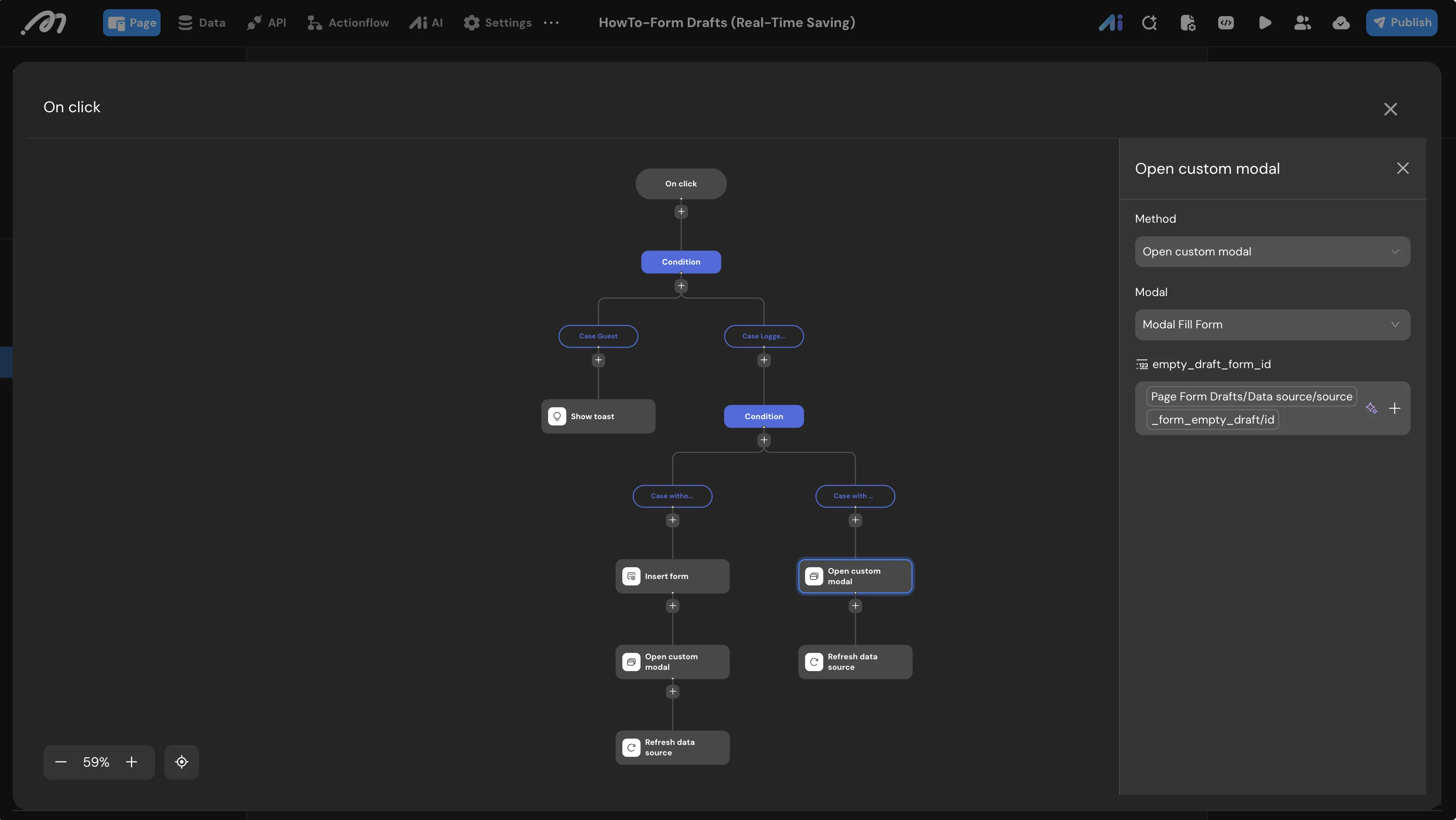Add a step below Insert form

click(x=672, y=606)
